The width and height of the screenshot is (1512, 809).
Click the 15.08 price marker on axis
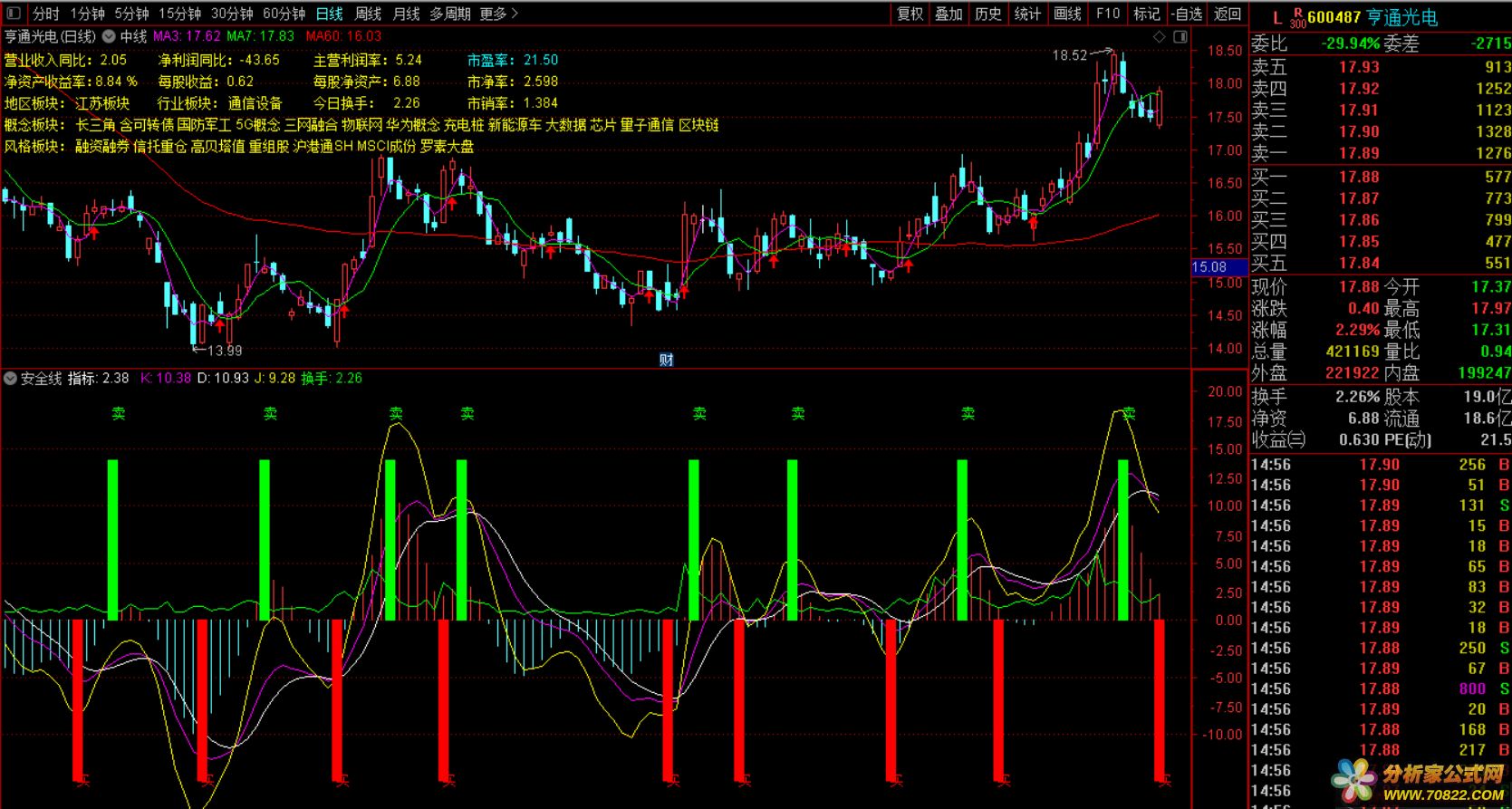[x=1218, y=267]
